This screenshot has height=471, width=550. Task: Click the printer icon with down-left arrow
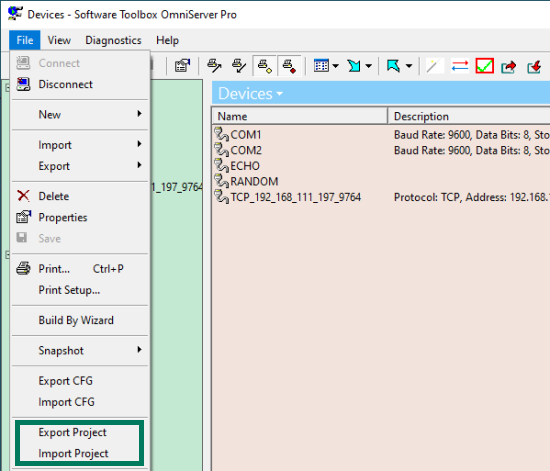point(239,66)
